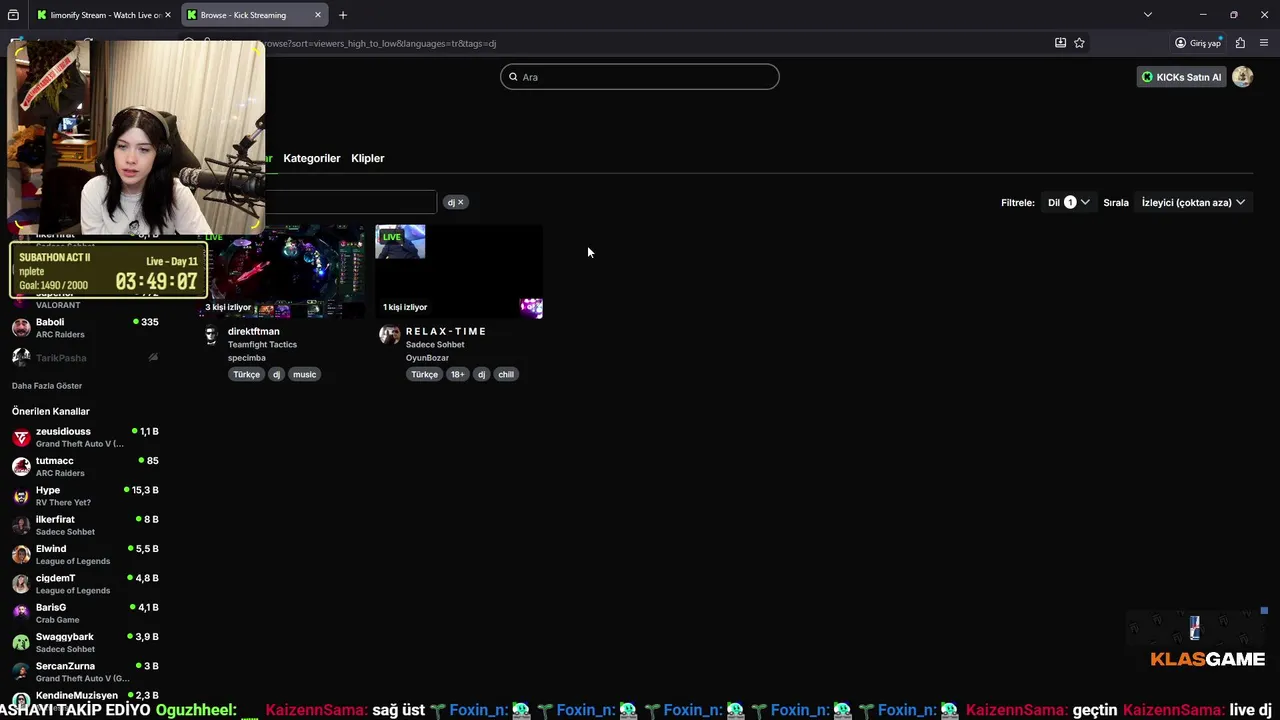Image resolution: width=1280 pixels, height=720 pixels.
Task: Switch to the Klipler tab
Action: point(367,158)
